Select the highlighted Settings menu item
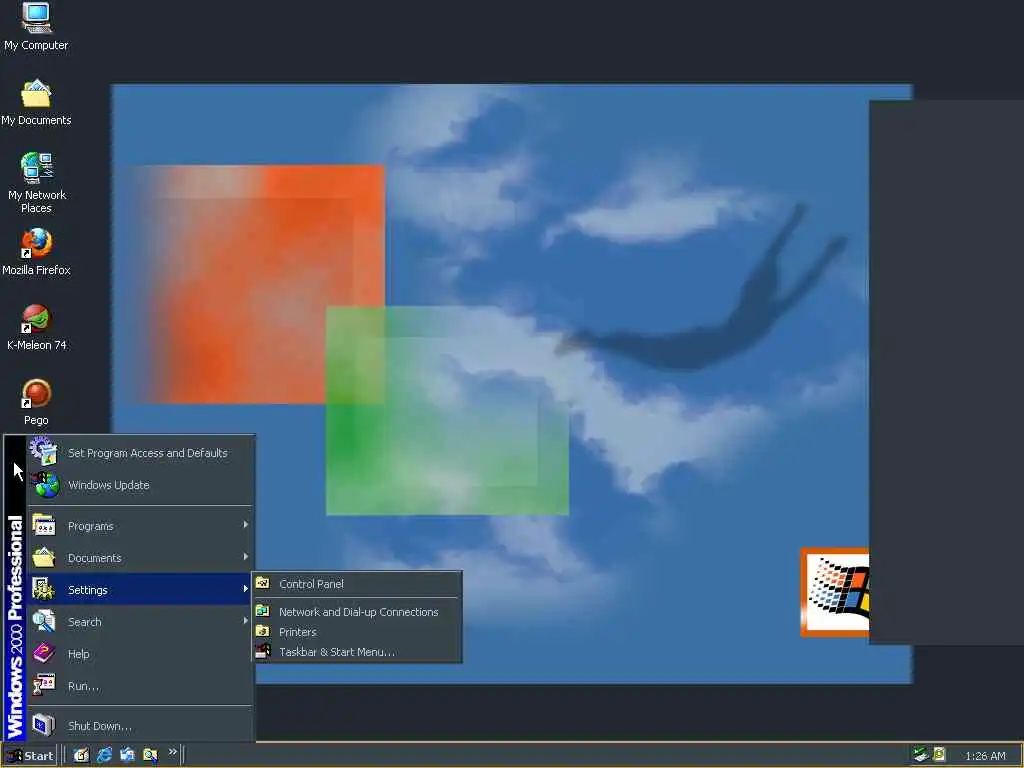 [x=140, y=590]
